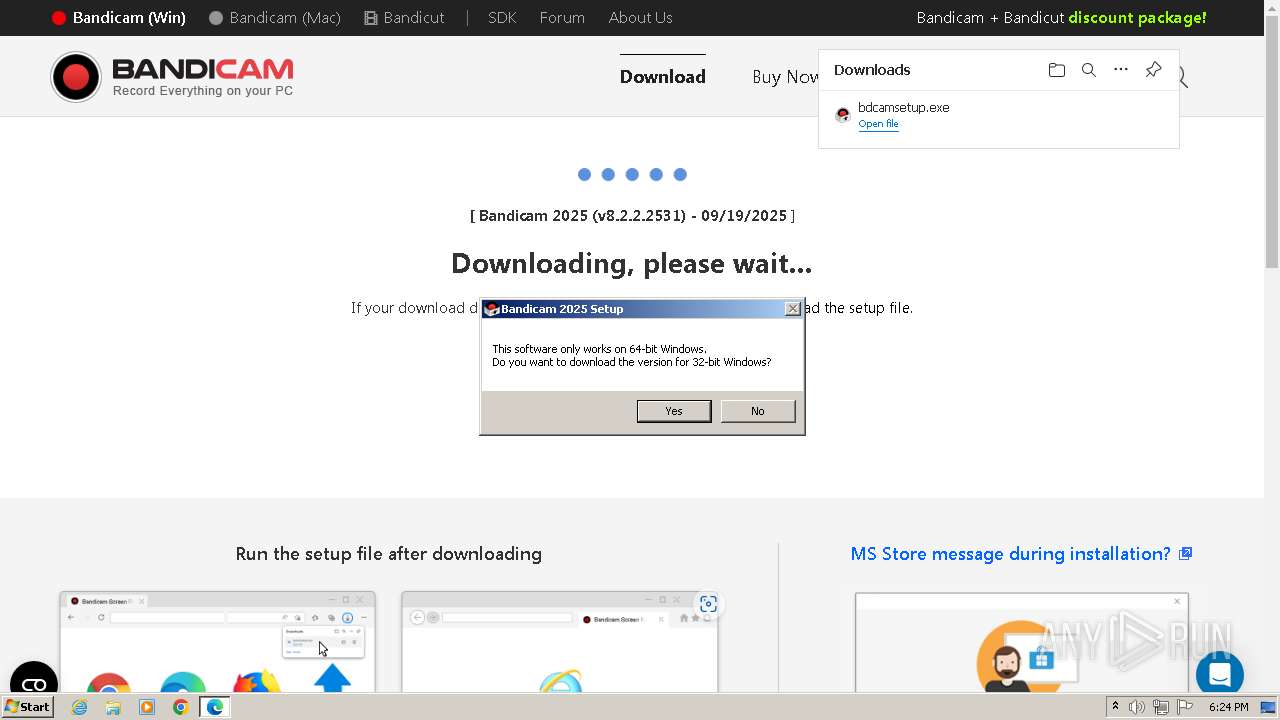Screen dimensions: 1280x720
Task: Open the Buy Now tab
Action: [786, 77]
